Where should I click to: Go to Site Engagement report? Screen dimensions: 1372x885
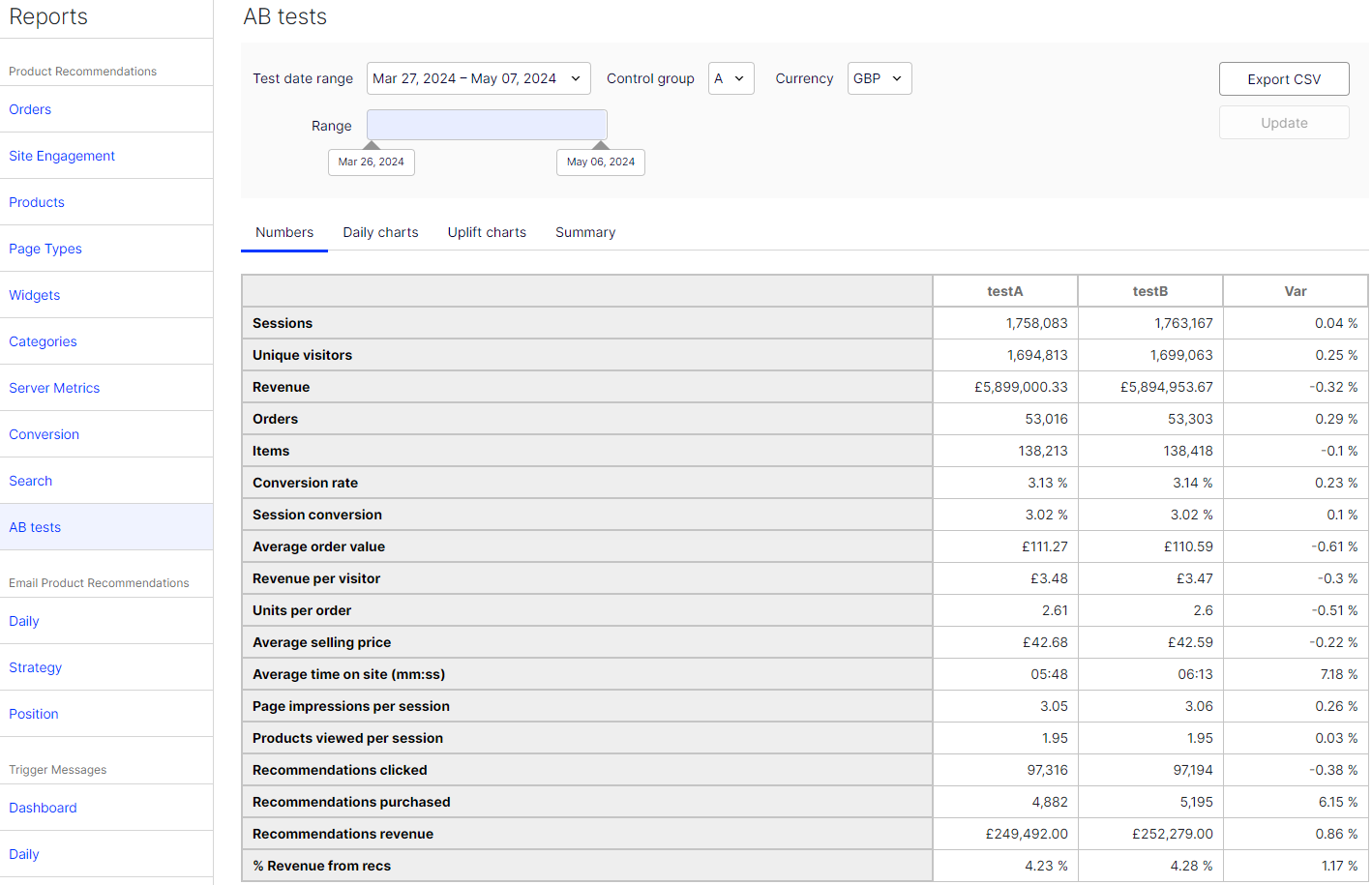(x=62, y=156)
